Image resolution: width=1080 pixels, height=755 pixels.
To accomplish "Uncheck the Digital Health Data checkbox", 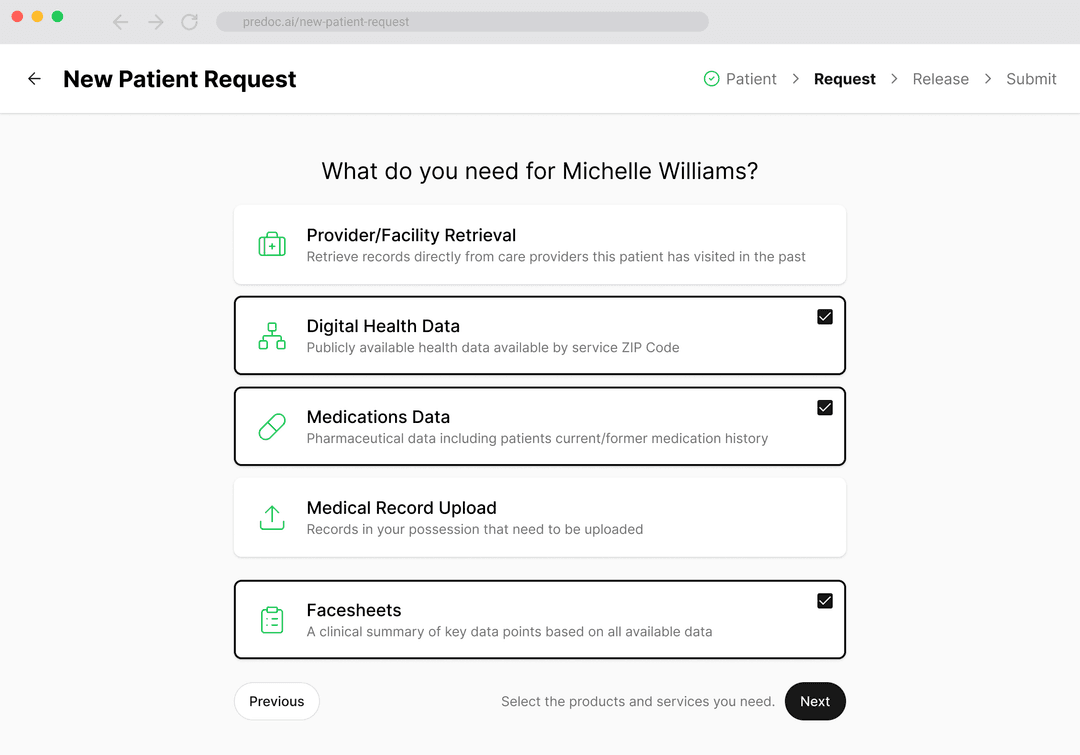I will pyautogui.click(x=825, y=316).
